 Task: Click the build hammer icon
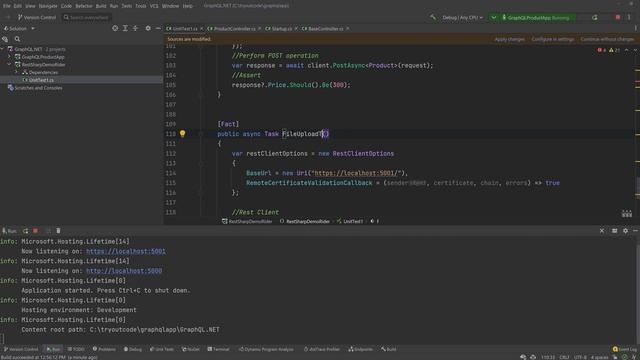433,18
